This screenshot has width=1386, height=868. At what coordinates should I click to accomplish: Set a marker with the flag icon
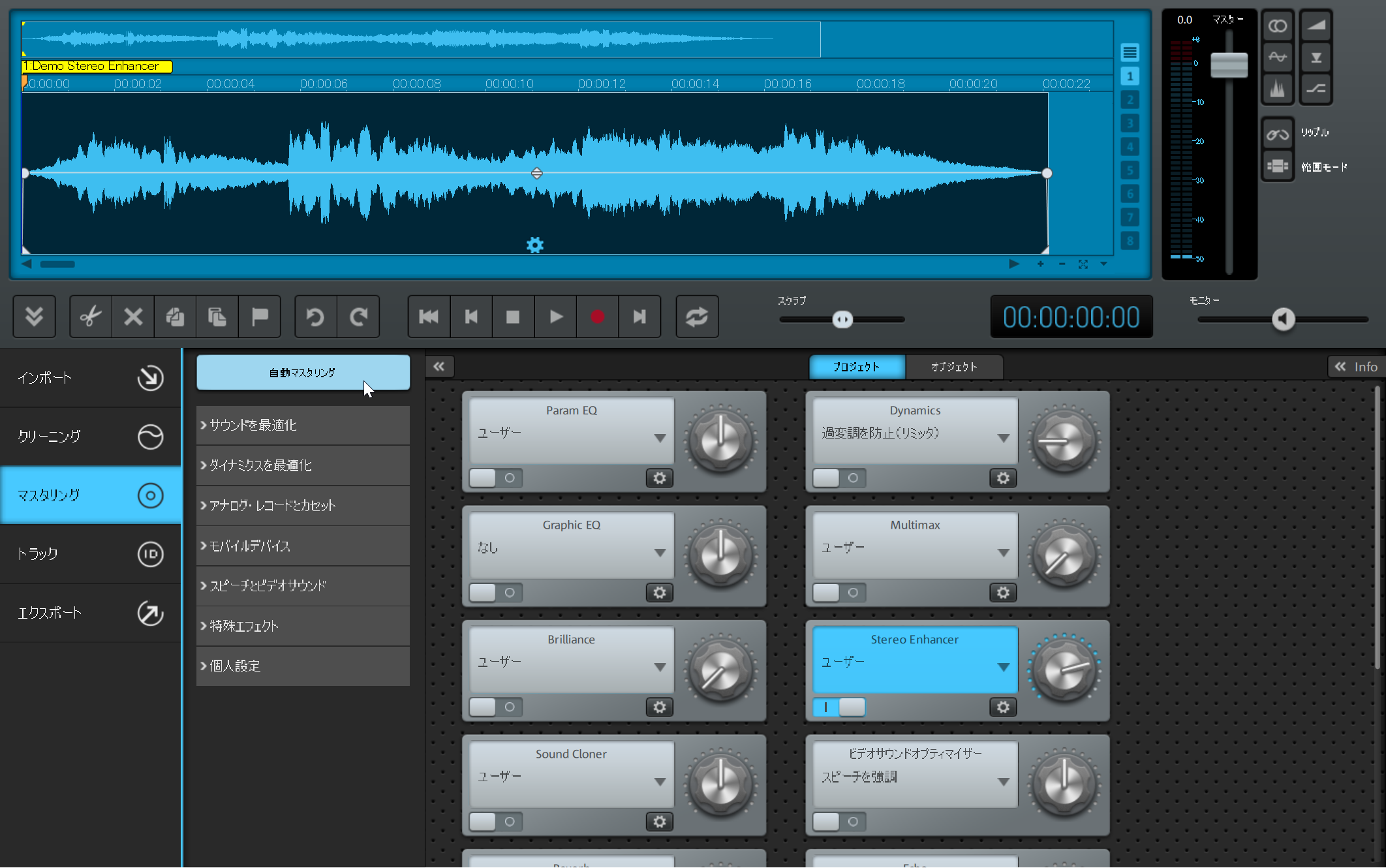click(260, 317)
